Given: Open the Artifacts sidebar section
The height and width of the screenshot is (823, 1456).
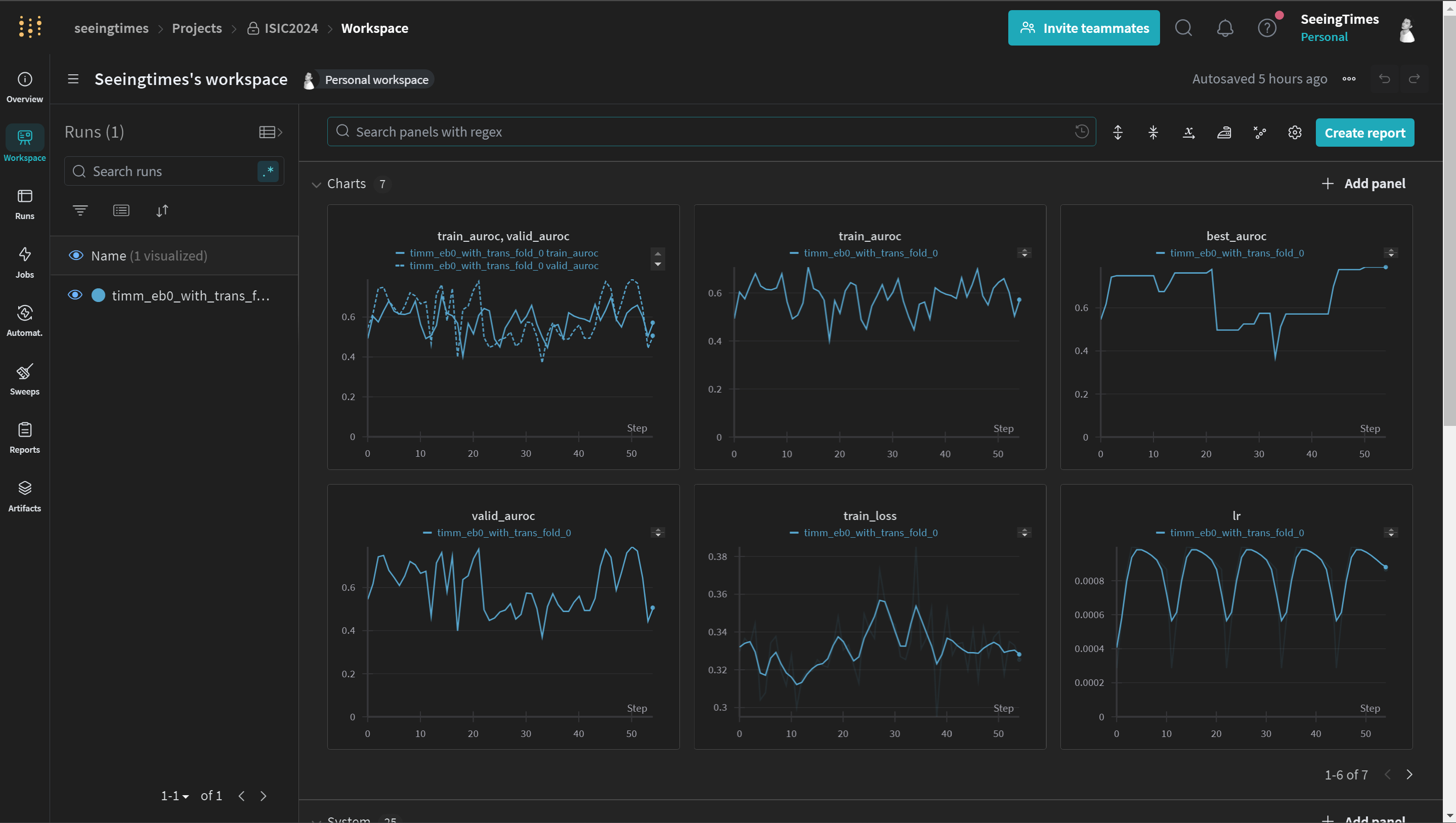Looking at the screenshot, I should point(24,497).
